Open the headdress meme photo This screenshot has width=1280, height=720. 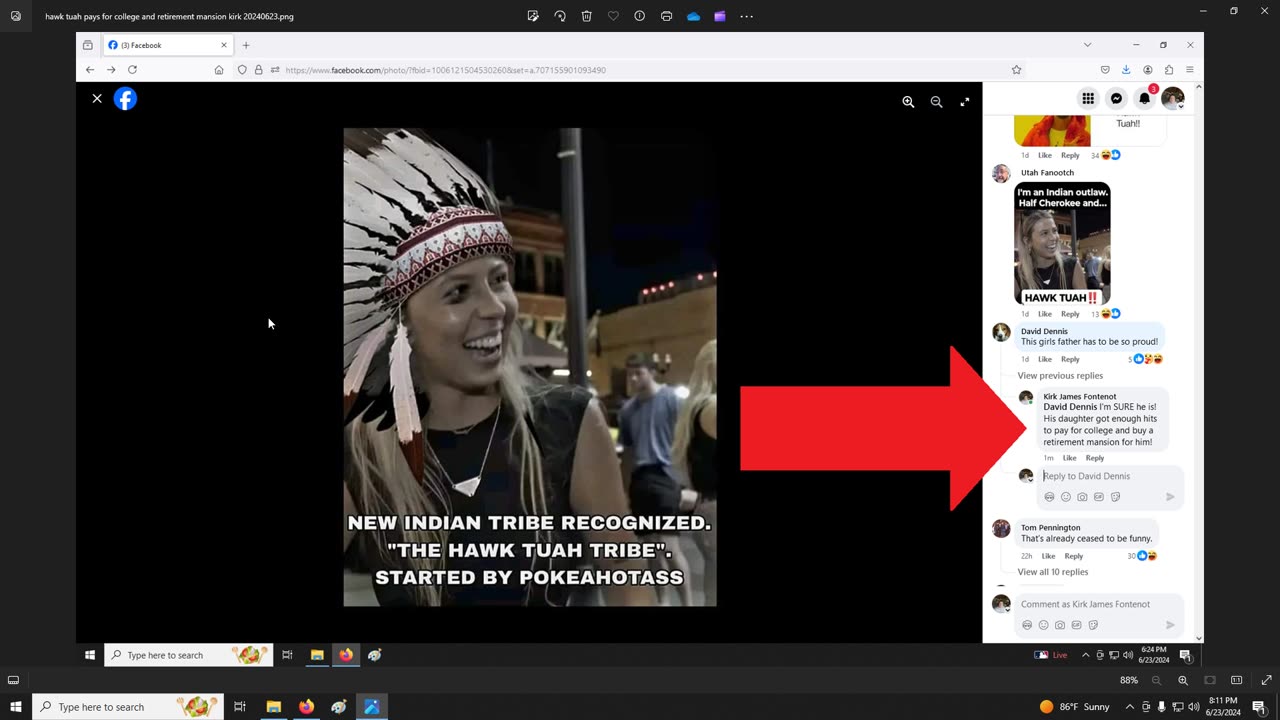(x=530, y=367)
